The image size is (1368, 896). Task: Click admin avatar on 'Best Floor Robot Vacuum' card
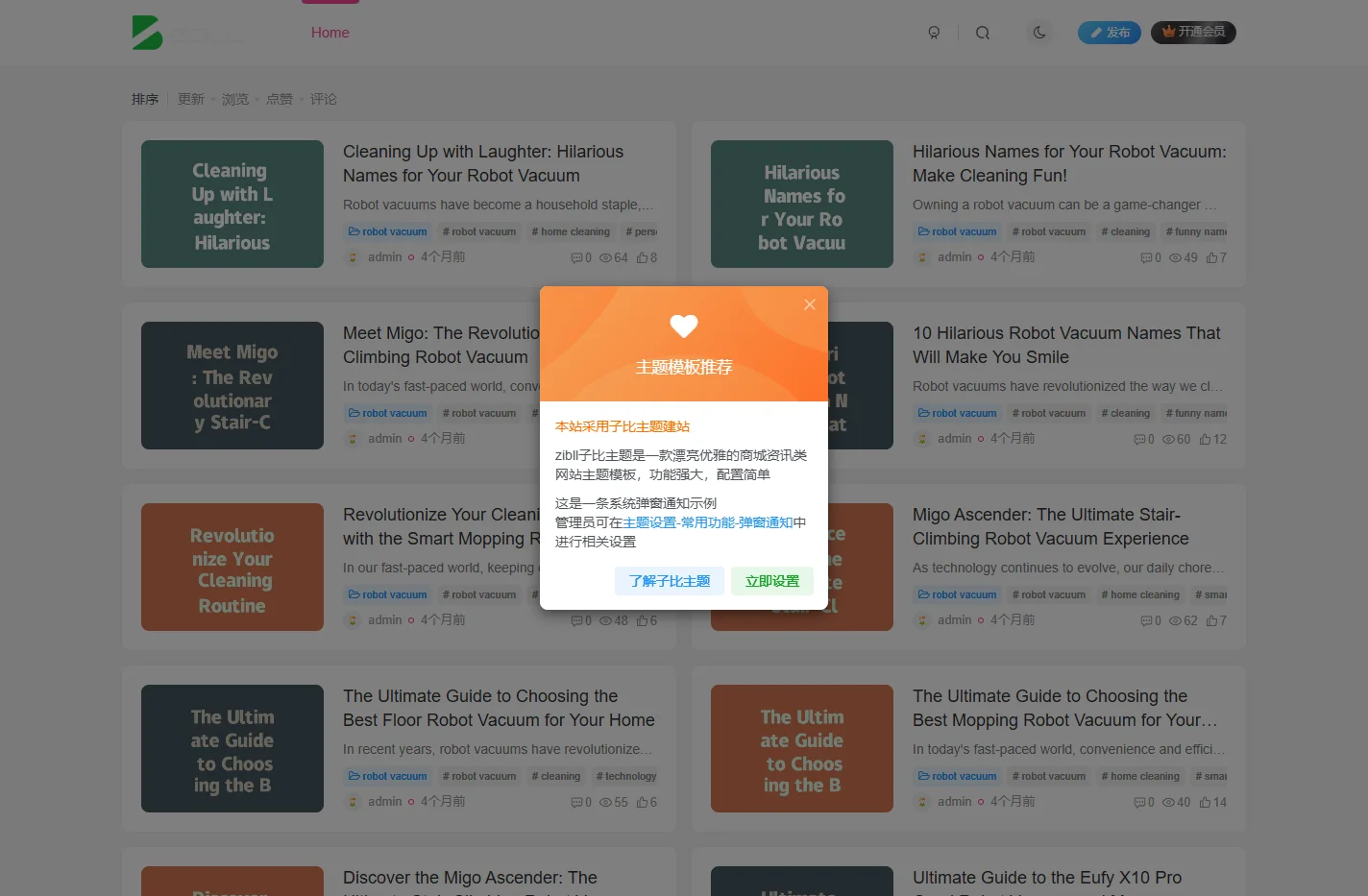pos(353,802)
